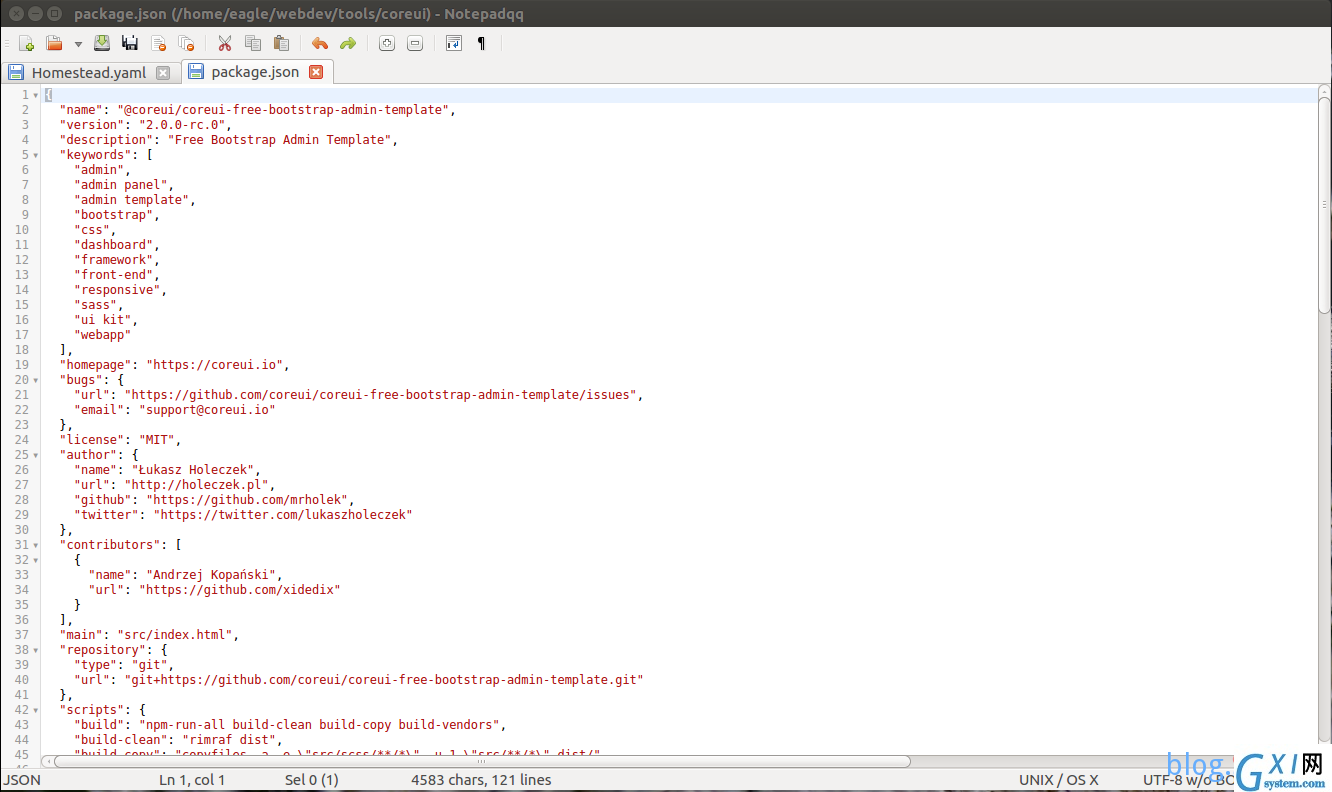
Task: Toggle show all characters pilcrow icon
Action: point(482,43)
